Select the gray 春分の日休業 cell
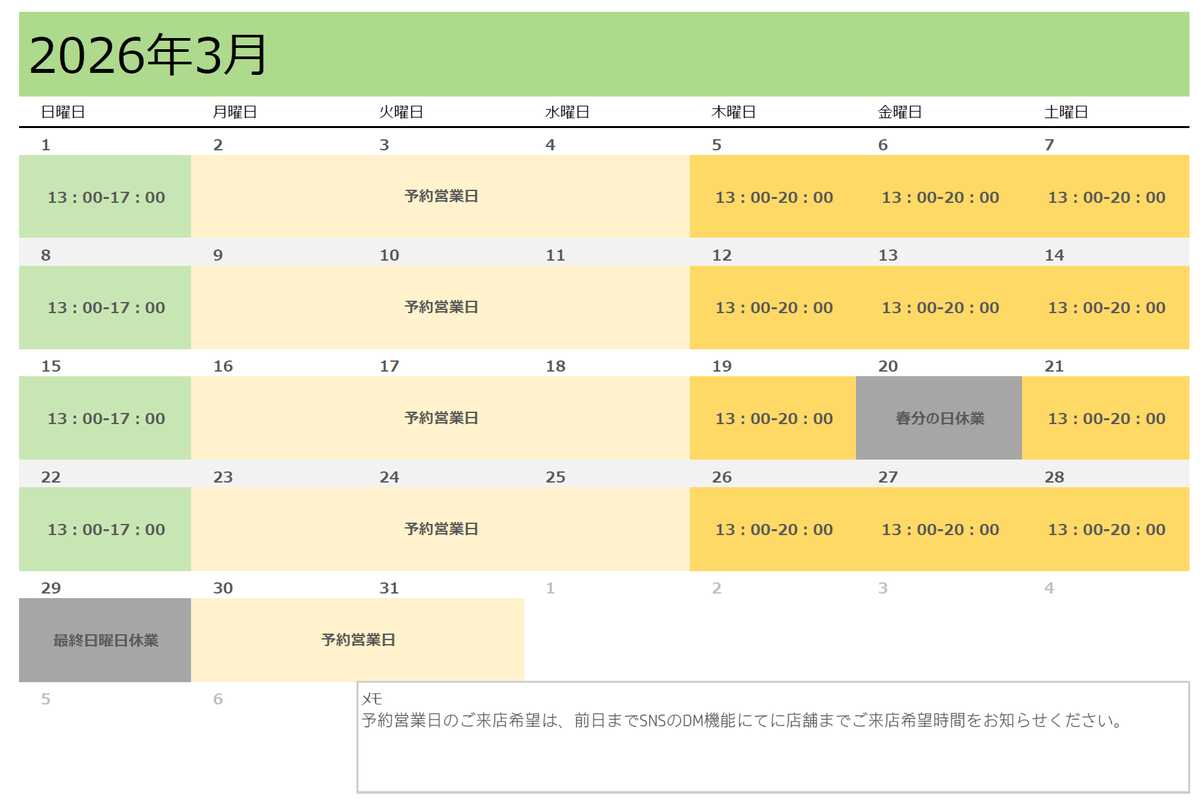This screenshot has width=1200, height=801. tap(939, 419)
